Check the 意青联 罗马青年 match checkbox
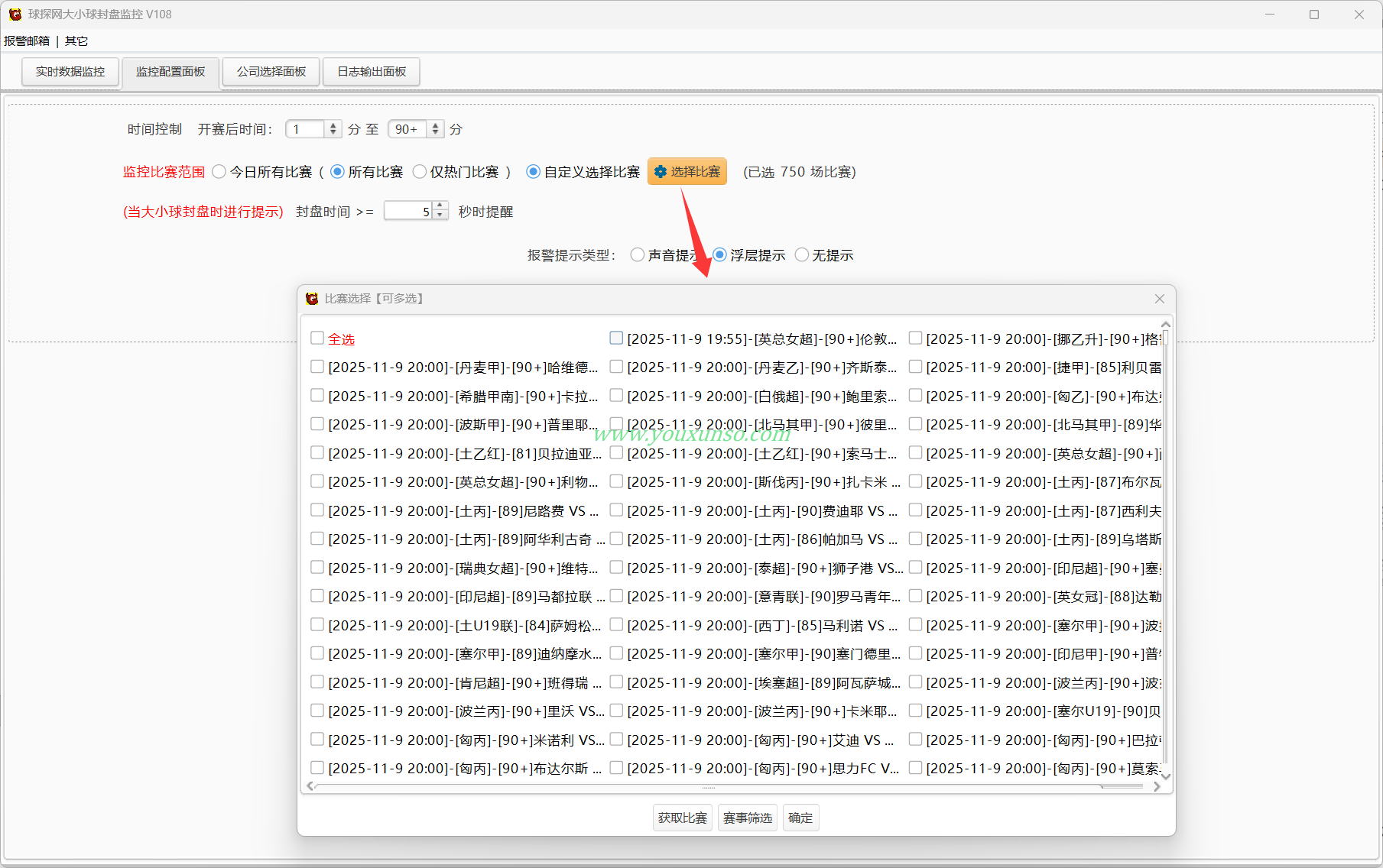The height and width of the screenshot is (868, 1383). [x=616, y=596]
